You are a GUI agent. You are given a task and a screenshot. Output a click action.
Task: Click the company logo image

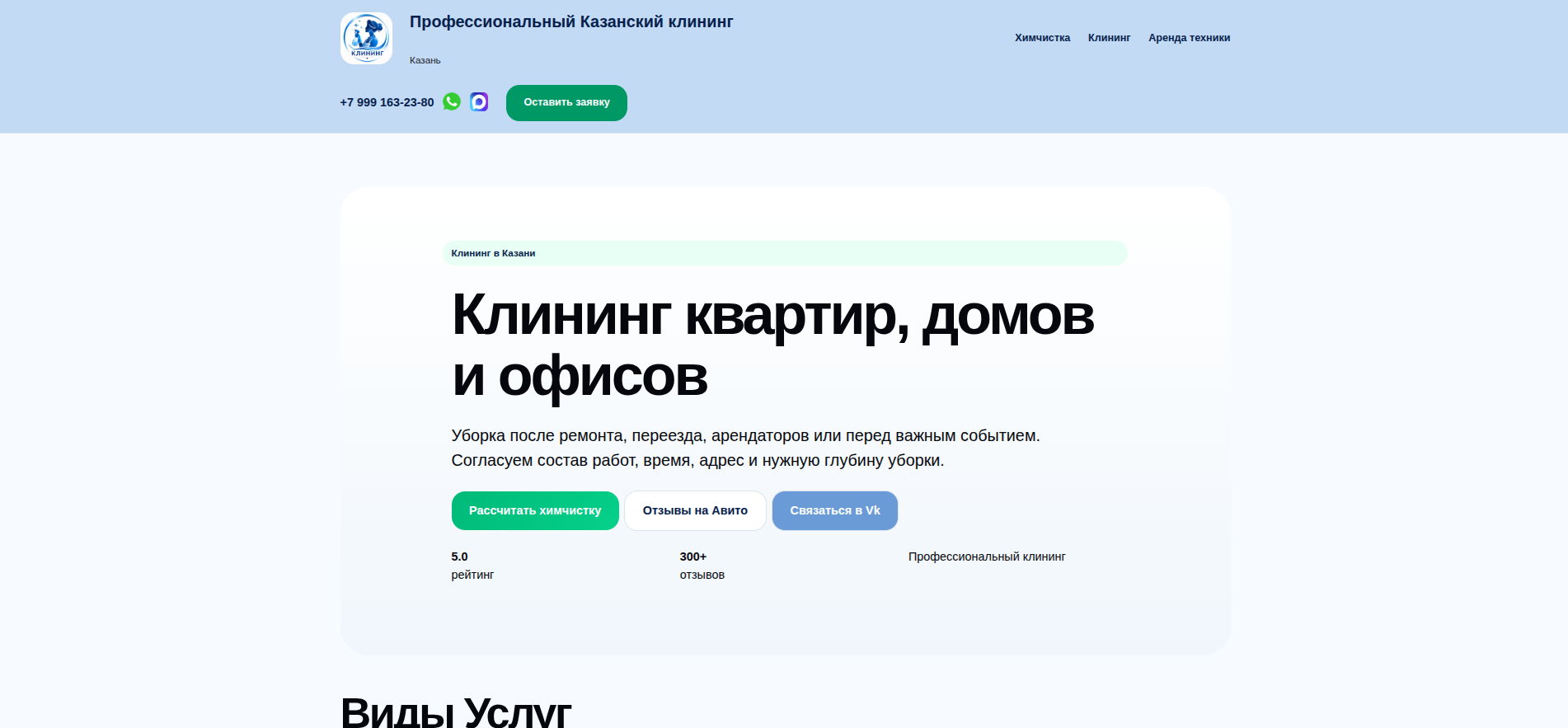click(366, 38)
